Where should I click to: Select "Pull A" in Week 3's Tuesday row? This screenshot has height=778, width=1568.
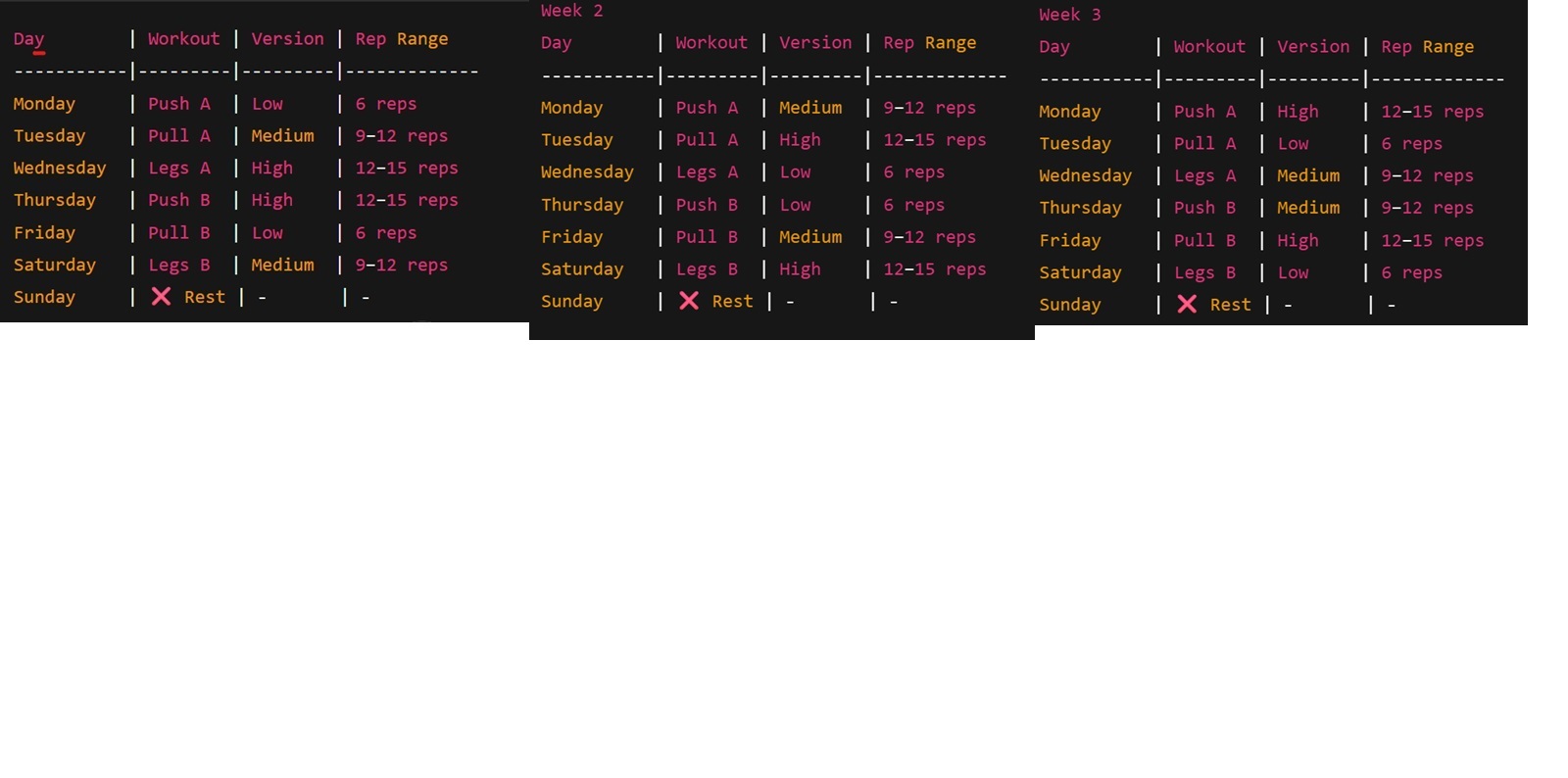[1204, 144]
